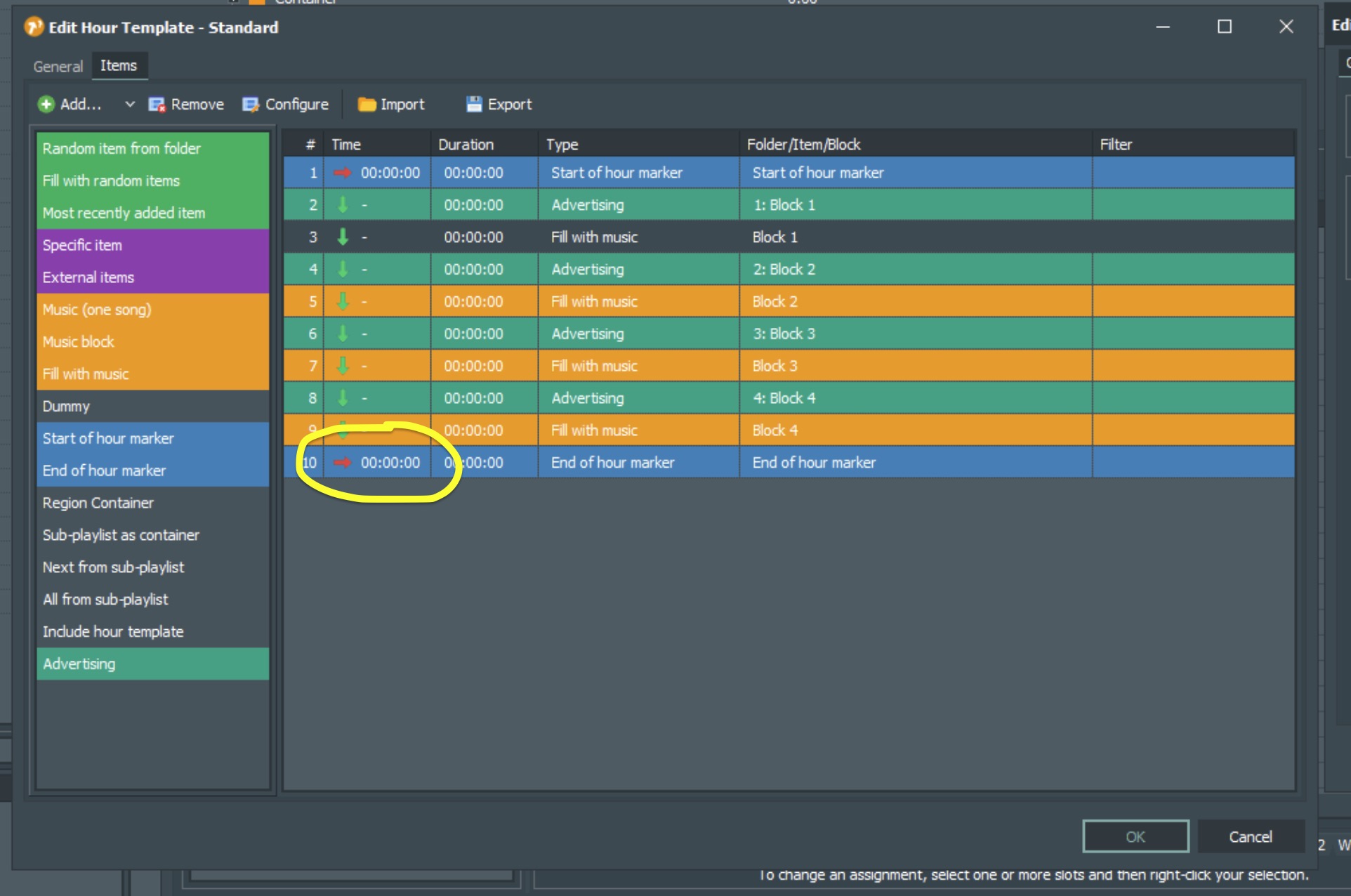This screenshot has width=1351, height=896.
Task: Open the Add dropdown arrow
Action: [x=130, y=105]
